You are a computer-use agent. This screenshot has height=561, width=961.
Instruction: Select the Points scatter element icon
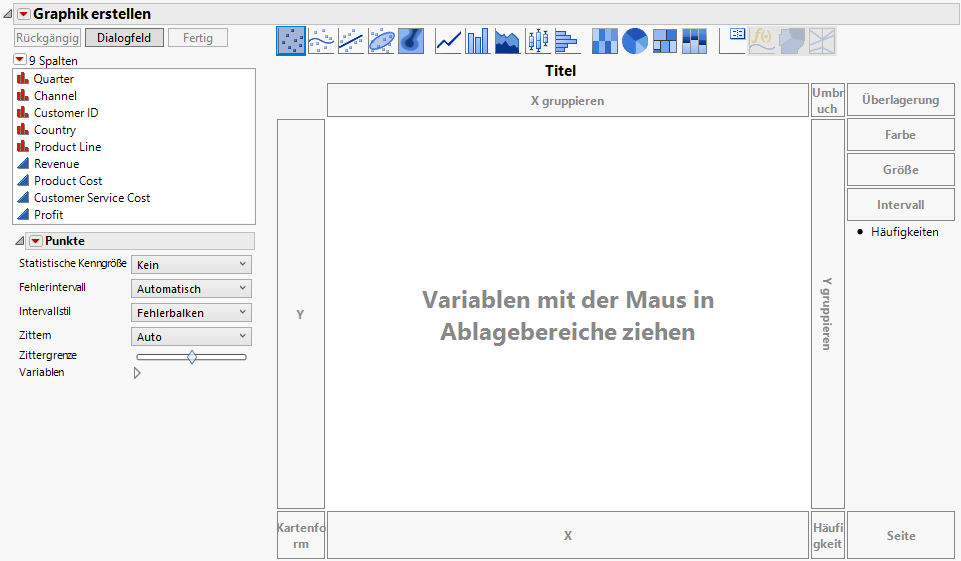291,41
